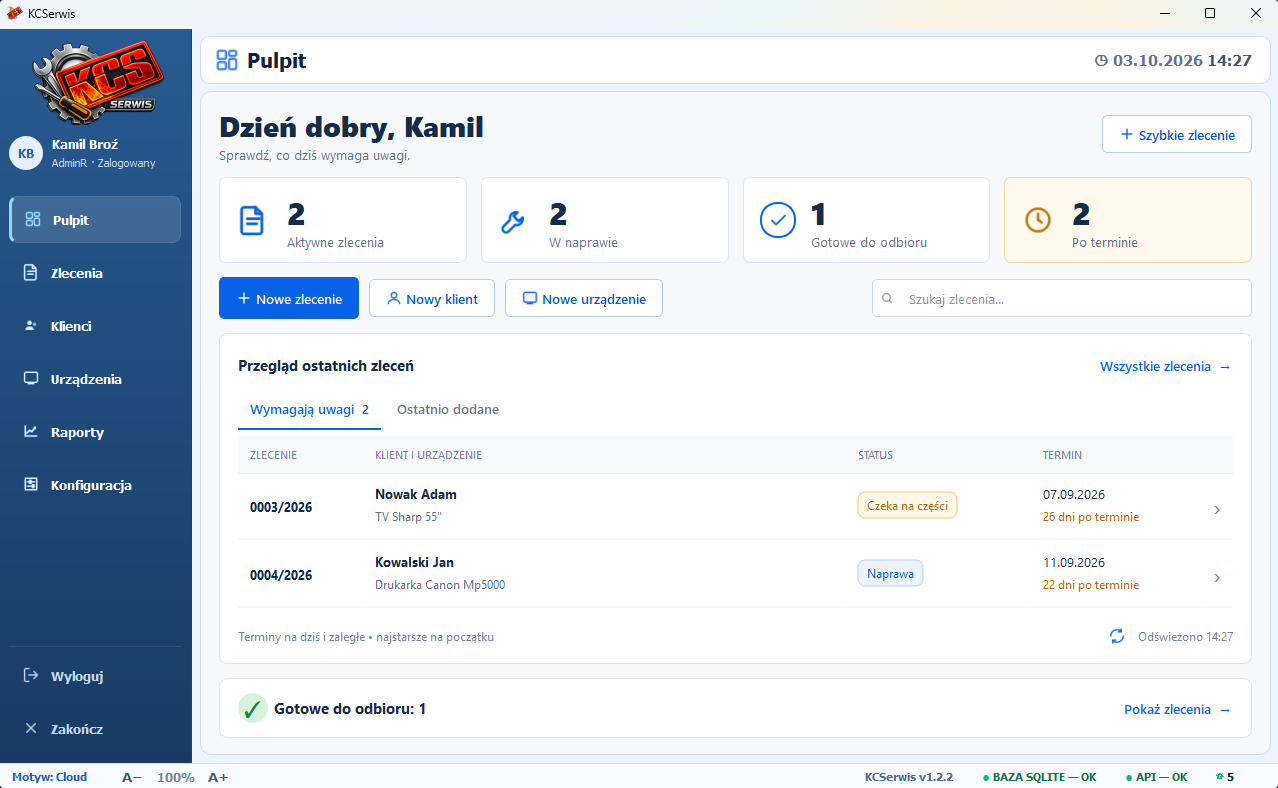
Task: Click the device text Drukarka Canon Mp5000
Action: [x=440, y=585]
